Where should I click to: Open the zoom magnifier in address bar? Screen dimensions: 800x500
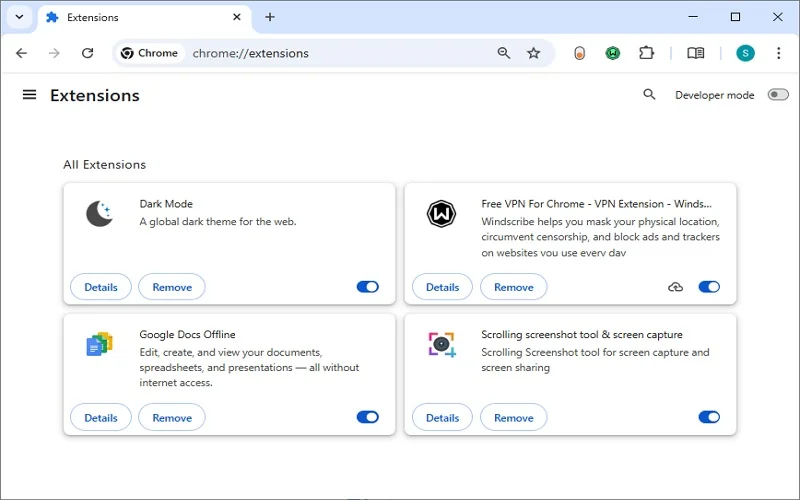pos(504,53)
